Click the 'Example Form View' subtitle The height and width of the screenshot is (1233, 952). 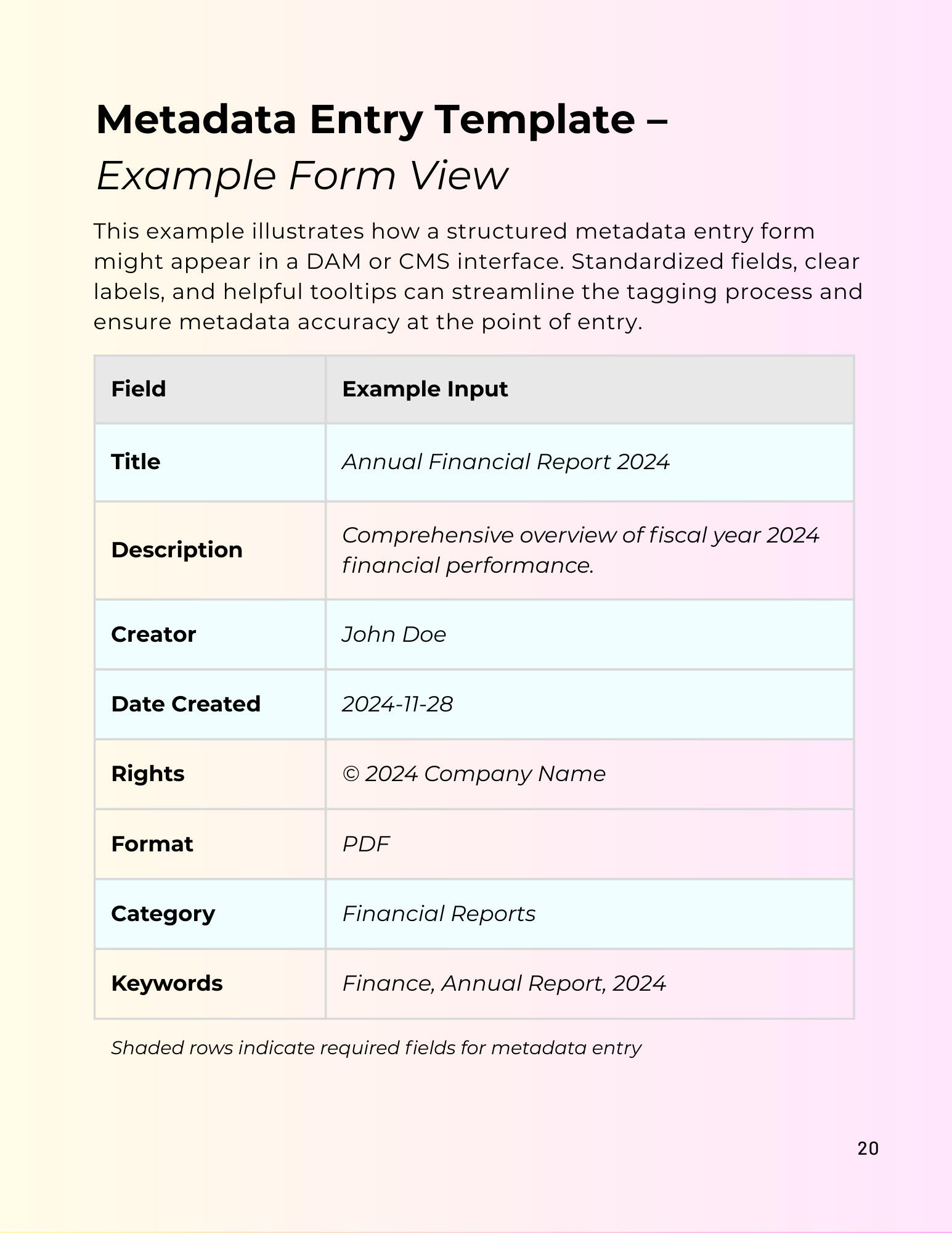point(302,176)
